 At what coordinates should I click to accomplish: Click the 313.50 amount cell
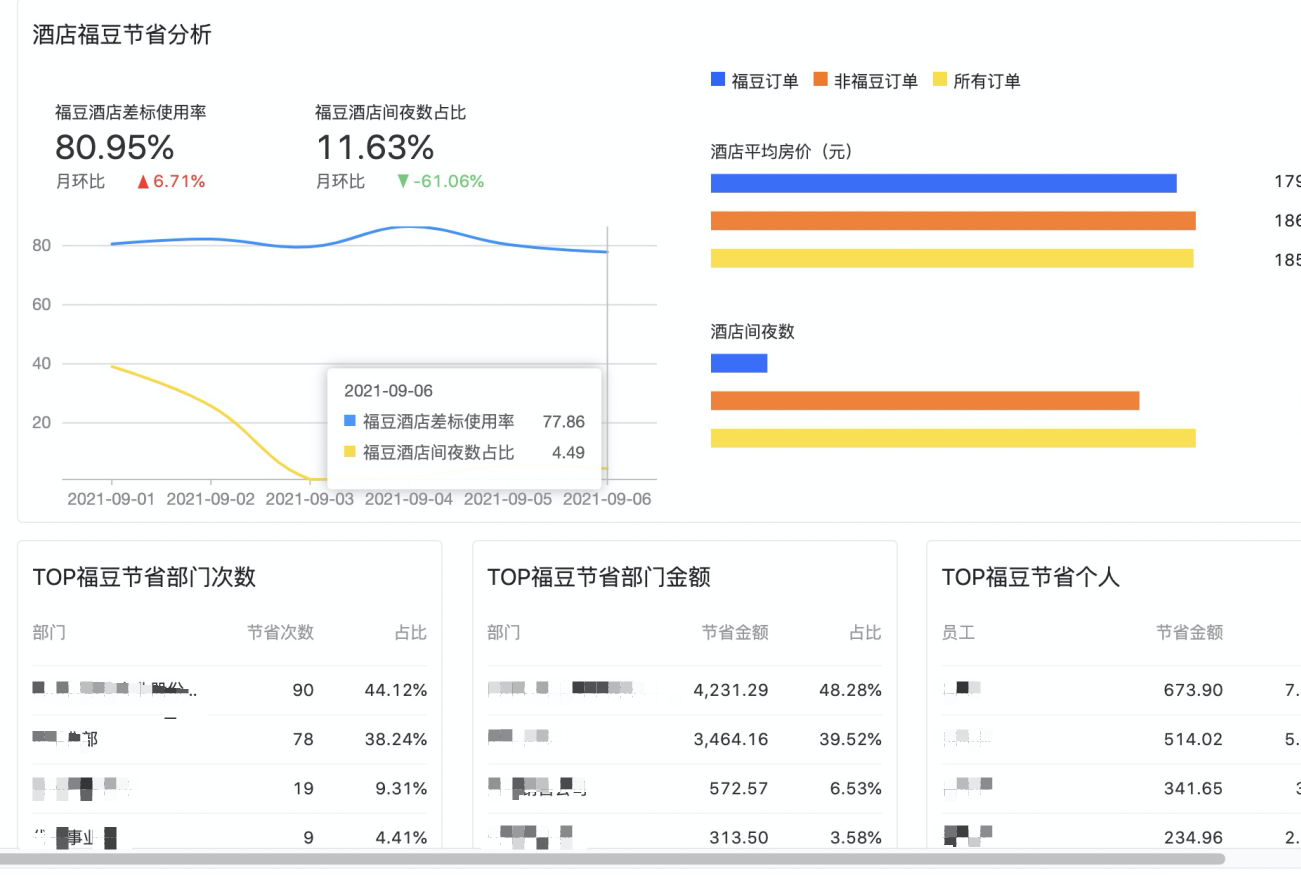coord(739,837)
